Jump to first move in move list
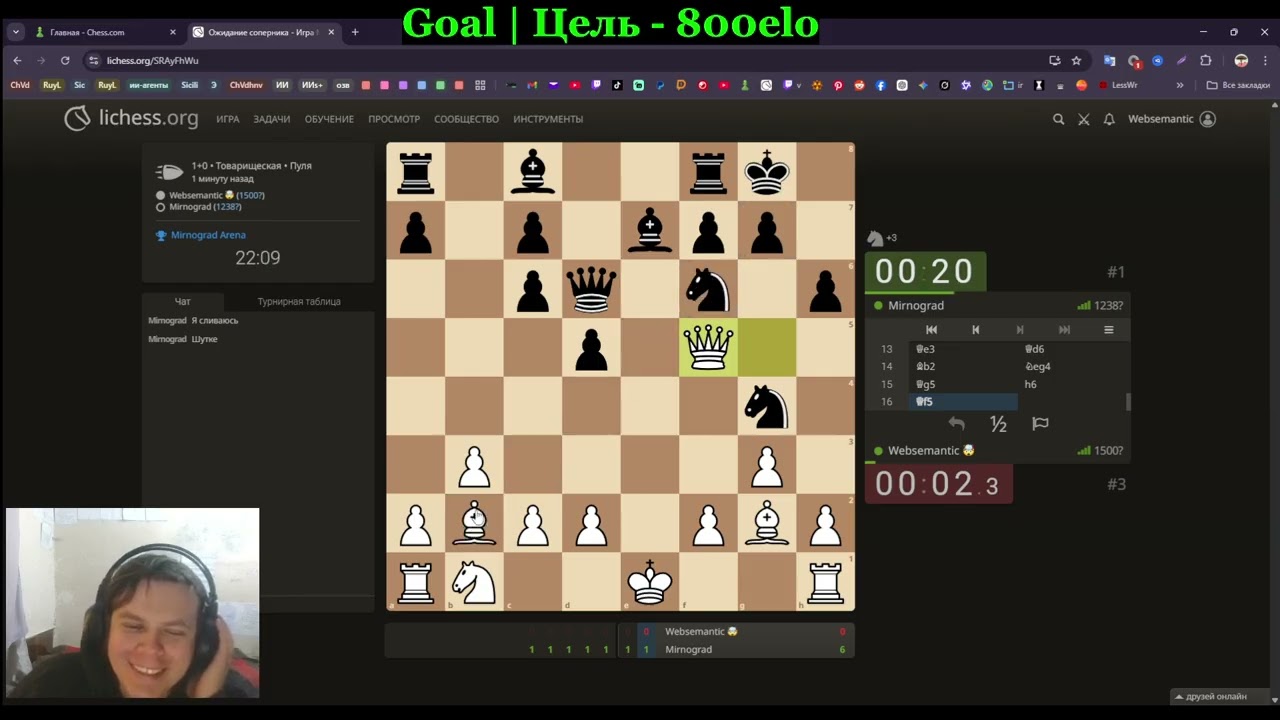 tap(931, 330)
